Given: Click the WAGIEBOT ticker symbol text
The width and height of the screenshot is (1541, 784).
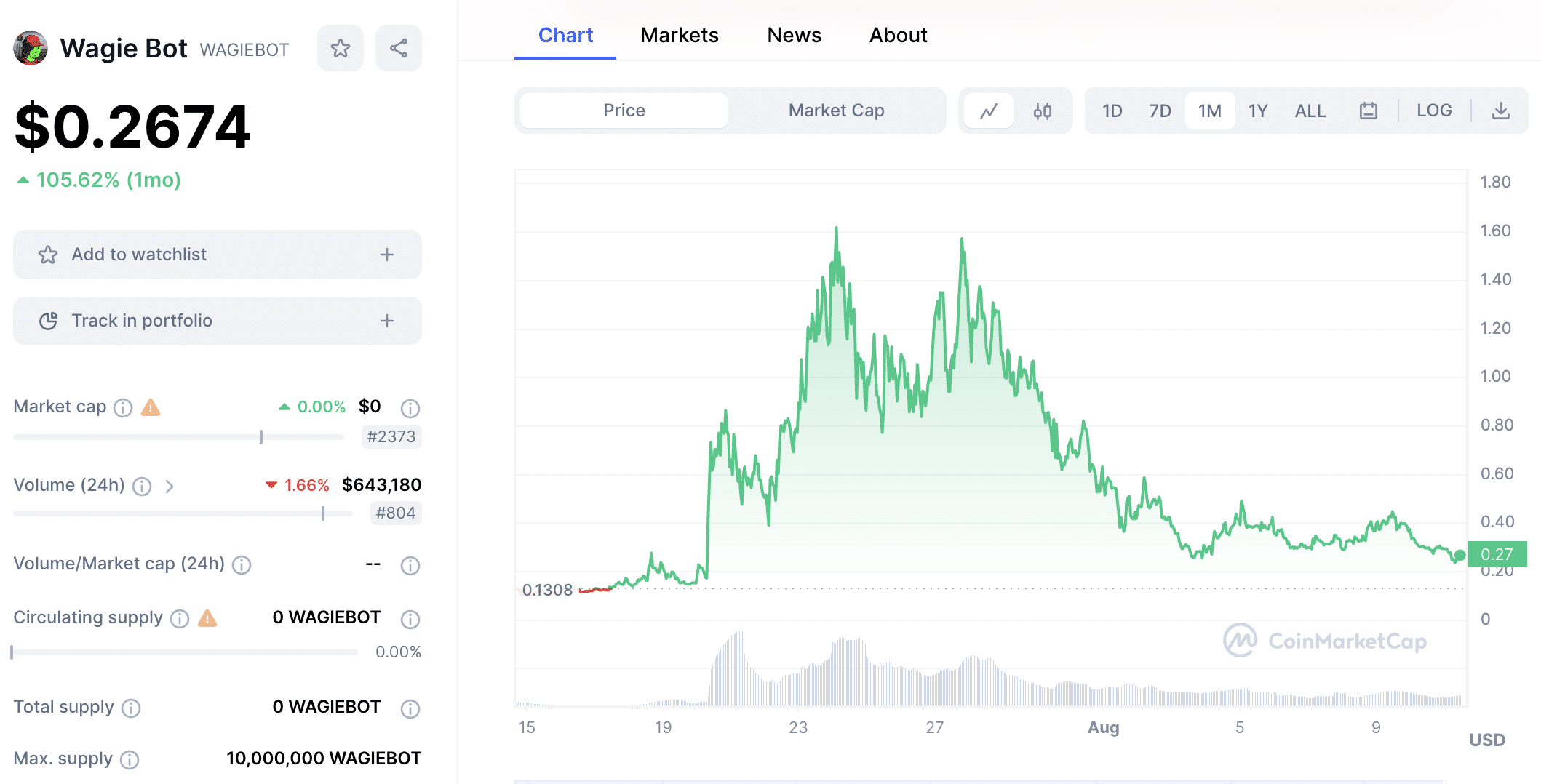Looking at the screenshot, I should (244, 49).
